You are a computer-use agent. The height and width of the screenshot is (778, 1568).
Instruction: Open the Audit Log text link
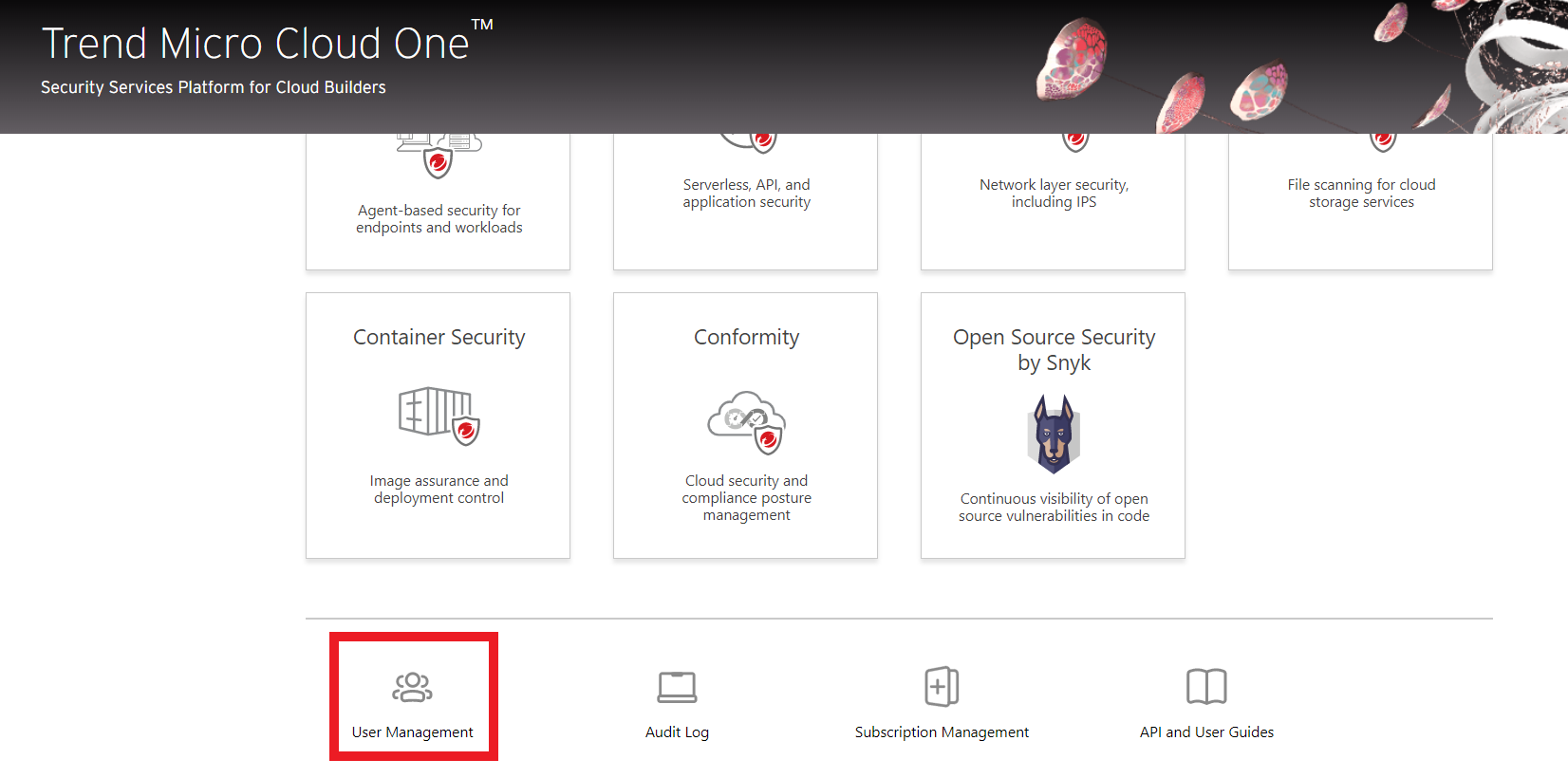pos(677,732)
